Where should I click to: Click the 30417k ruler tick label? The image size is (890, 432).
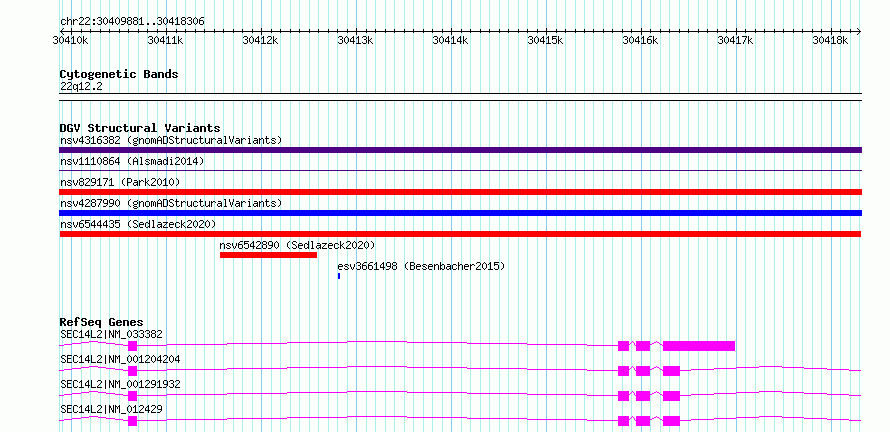(736, 40)
